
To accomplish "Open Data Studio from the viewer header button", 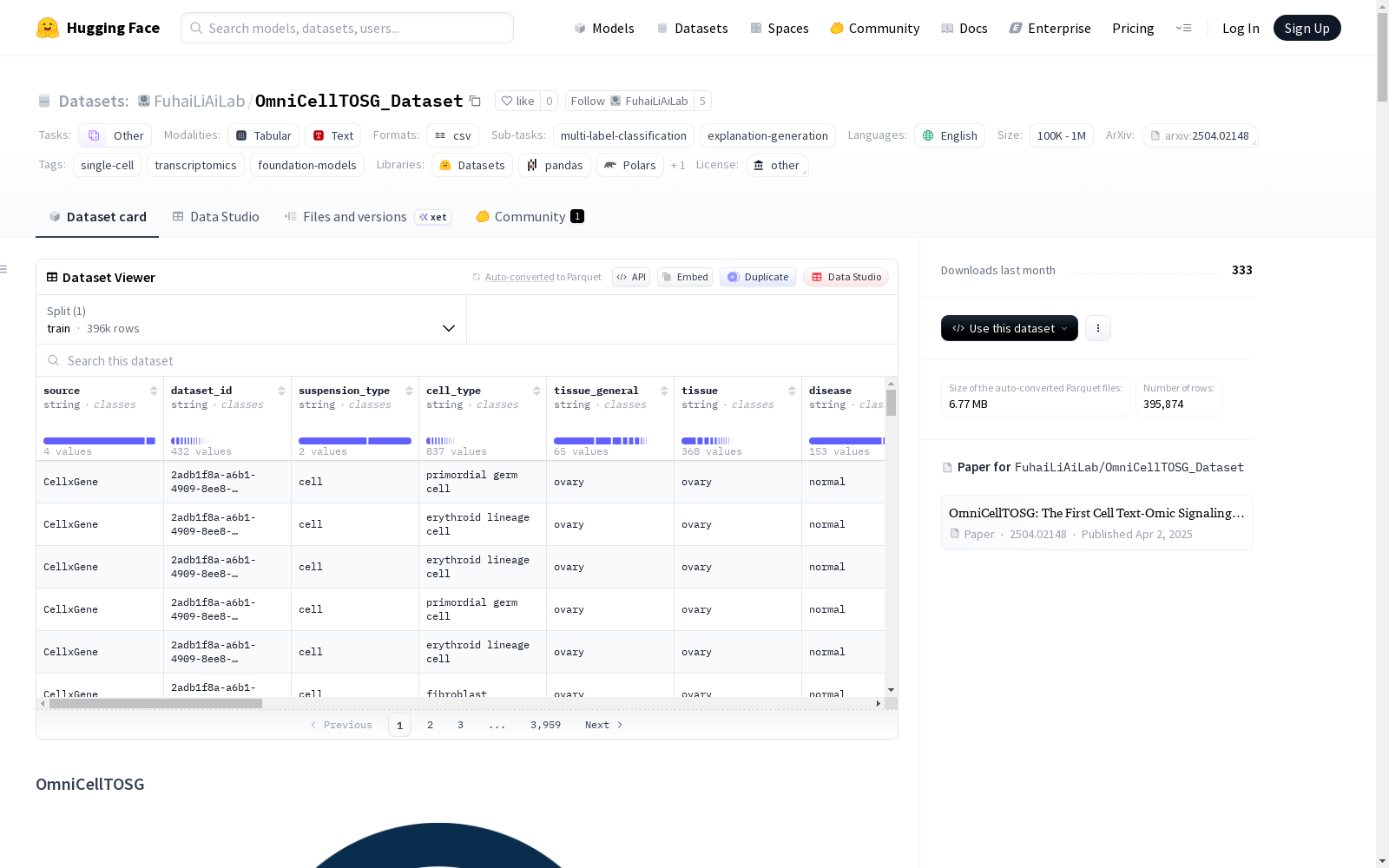I will click(x=846, y=277).
